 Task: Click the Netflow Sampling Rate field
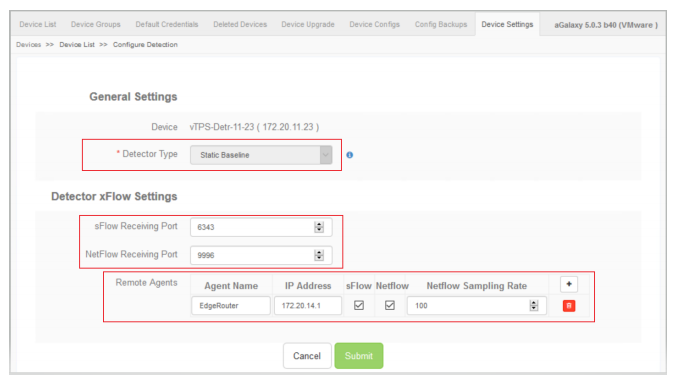[x=477, y=306]
